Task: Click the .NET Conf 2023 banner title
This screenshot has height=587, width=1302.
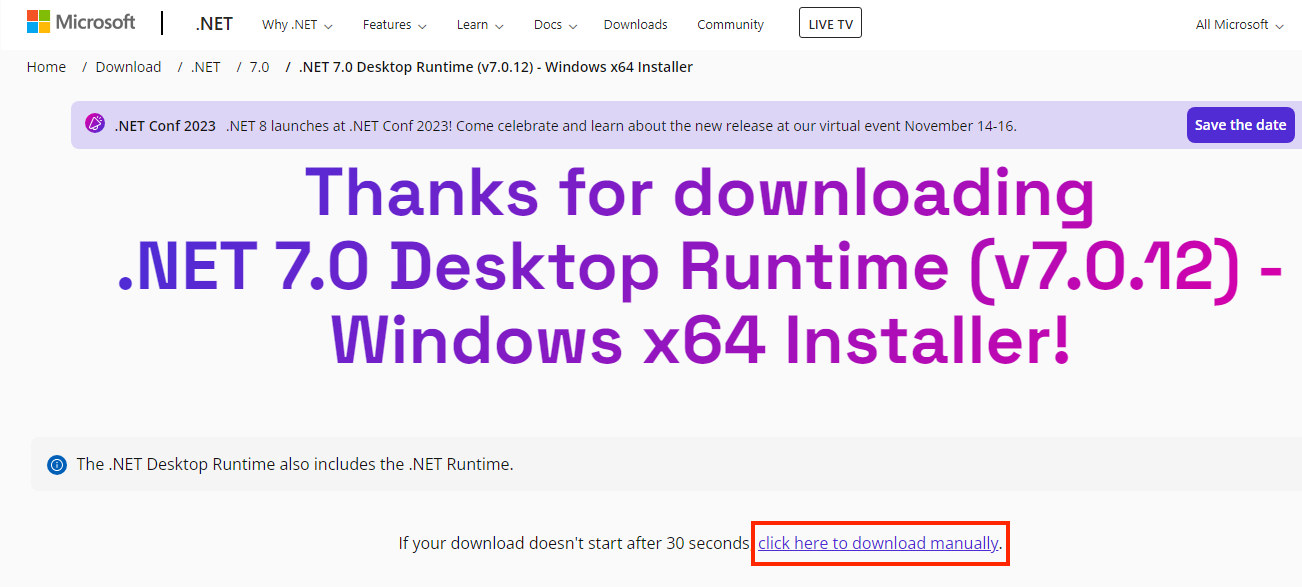Action: point(165,126)
